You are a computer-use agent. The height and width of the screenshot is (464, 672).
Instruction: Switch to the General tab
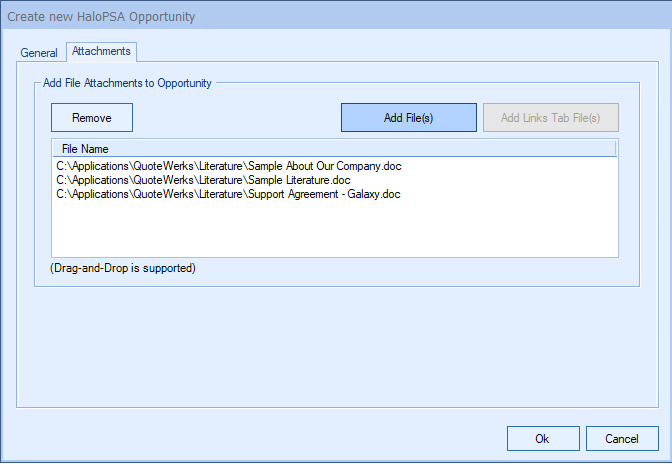point(39,52)
